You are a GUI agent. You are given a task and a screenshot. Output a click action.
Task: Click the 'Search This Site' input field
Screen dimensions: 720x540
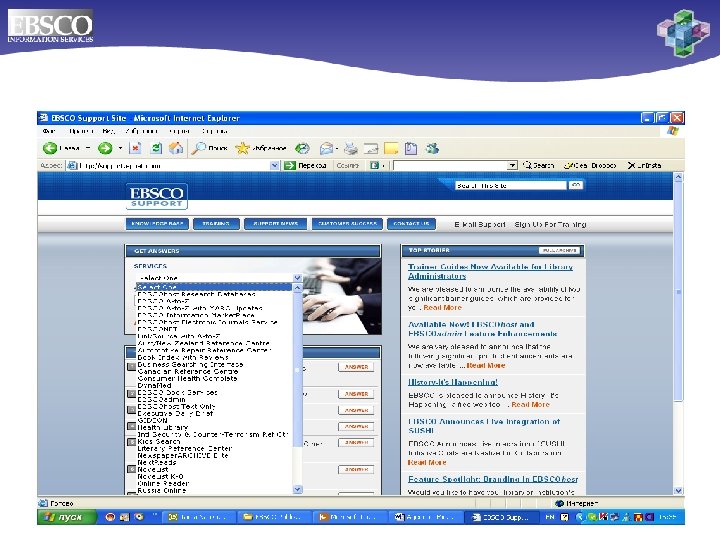[511, 186]
